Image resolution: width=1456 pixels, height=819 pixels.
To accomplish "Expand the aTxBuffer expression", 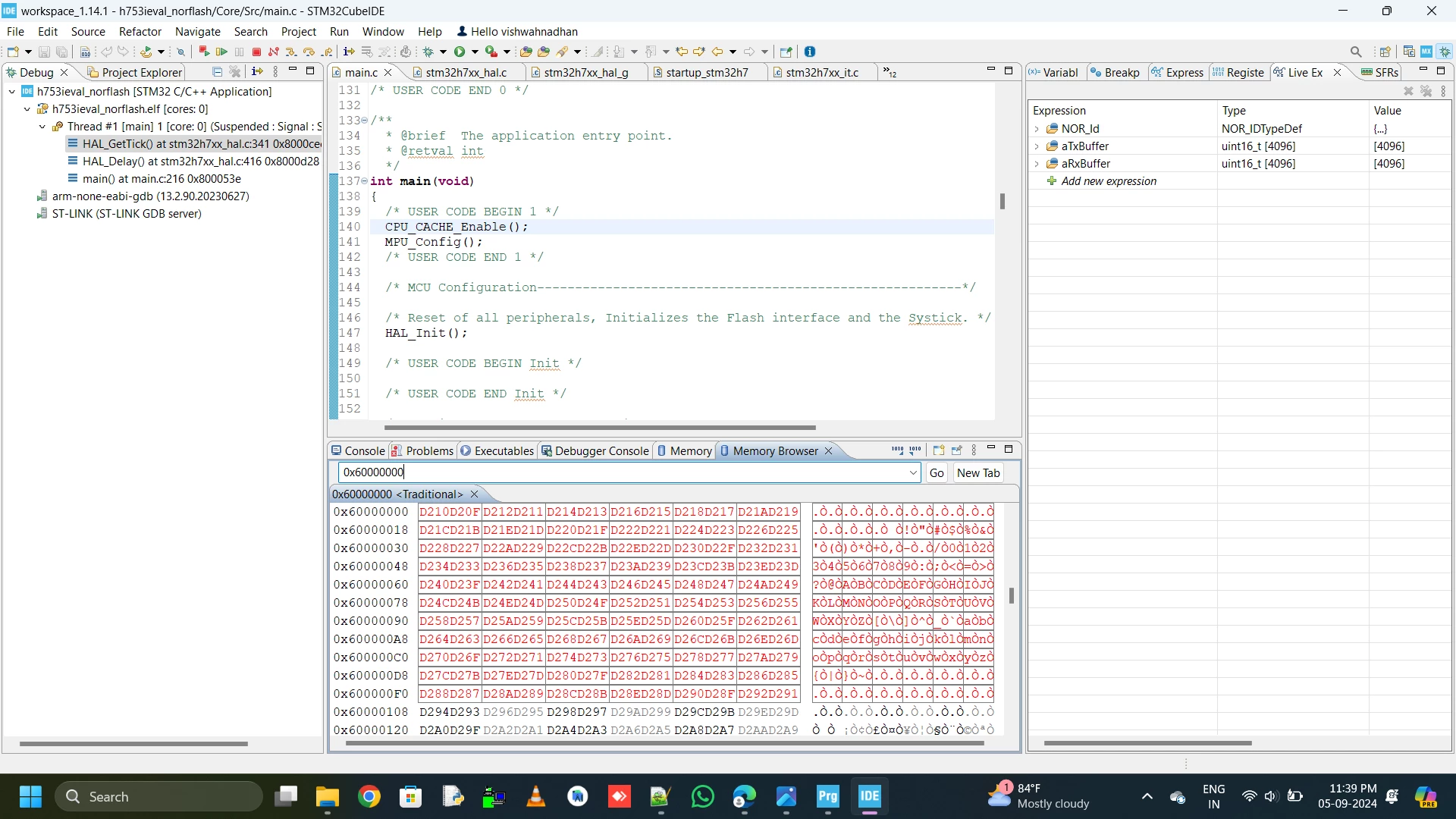I will pos(1037,146).
